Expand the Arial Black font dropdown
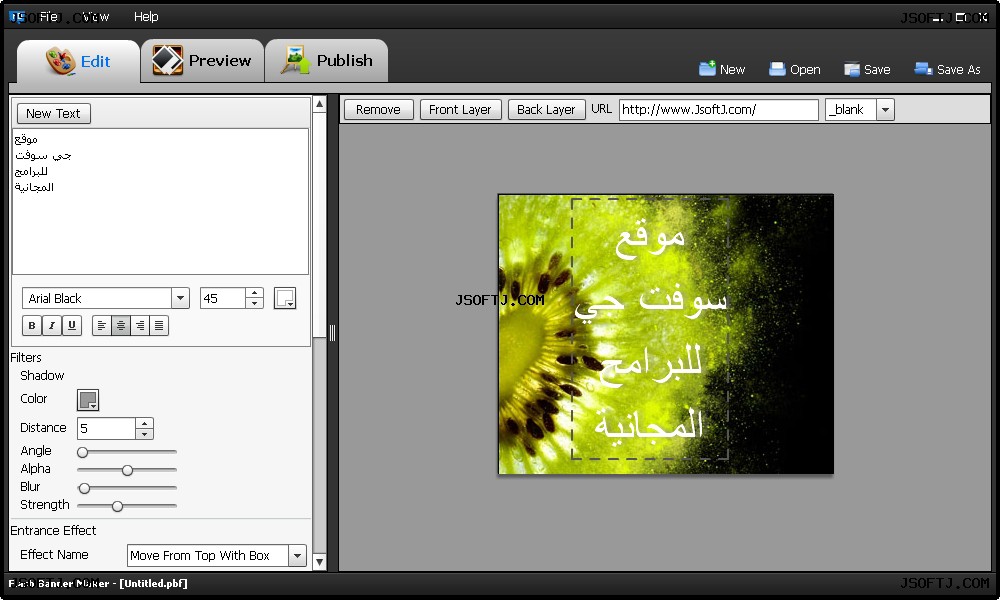Screen dimensions: 1000x600 pos(180,298)
